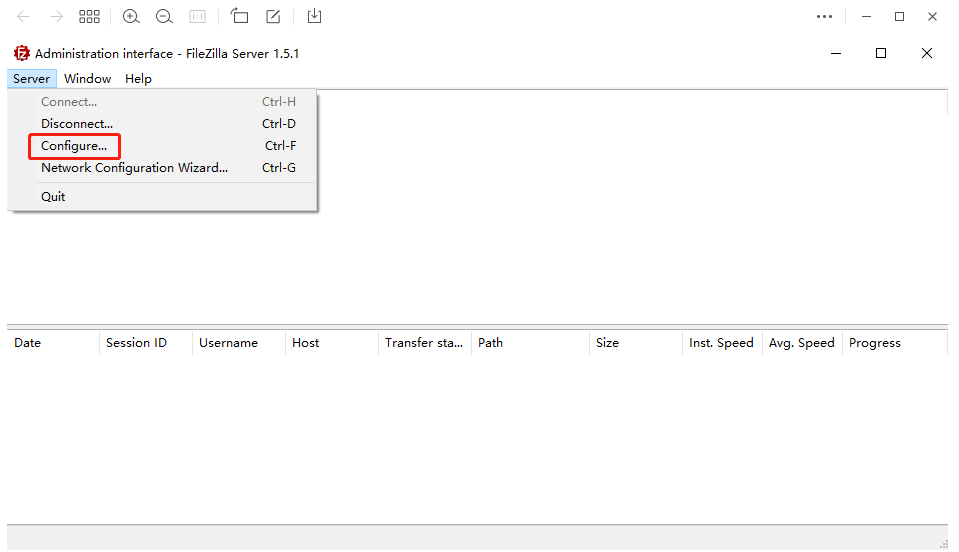Click the Size column header
The height and width of the screenshot is (552, 959).
tap(636, 343)
